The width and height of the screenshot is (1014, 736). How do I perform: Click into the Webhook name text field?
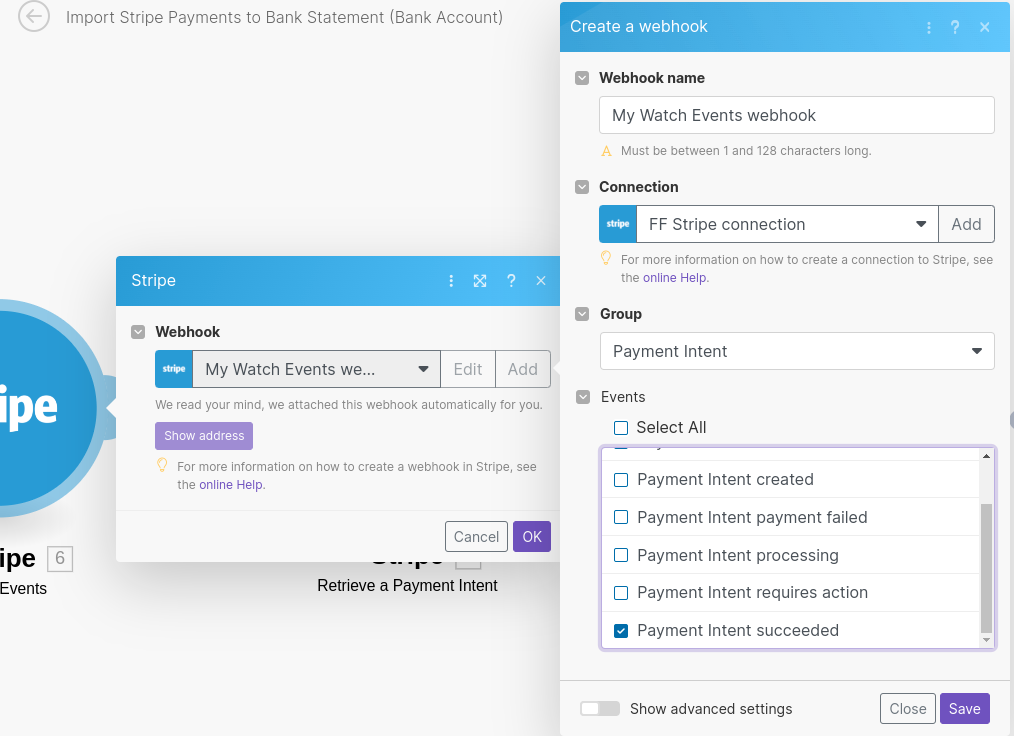point(796,115)
